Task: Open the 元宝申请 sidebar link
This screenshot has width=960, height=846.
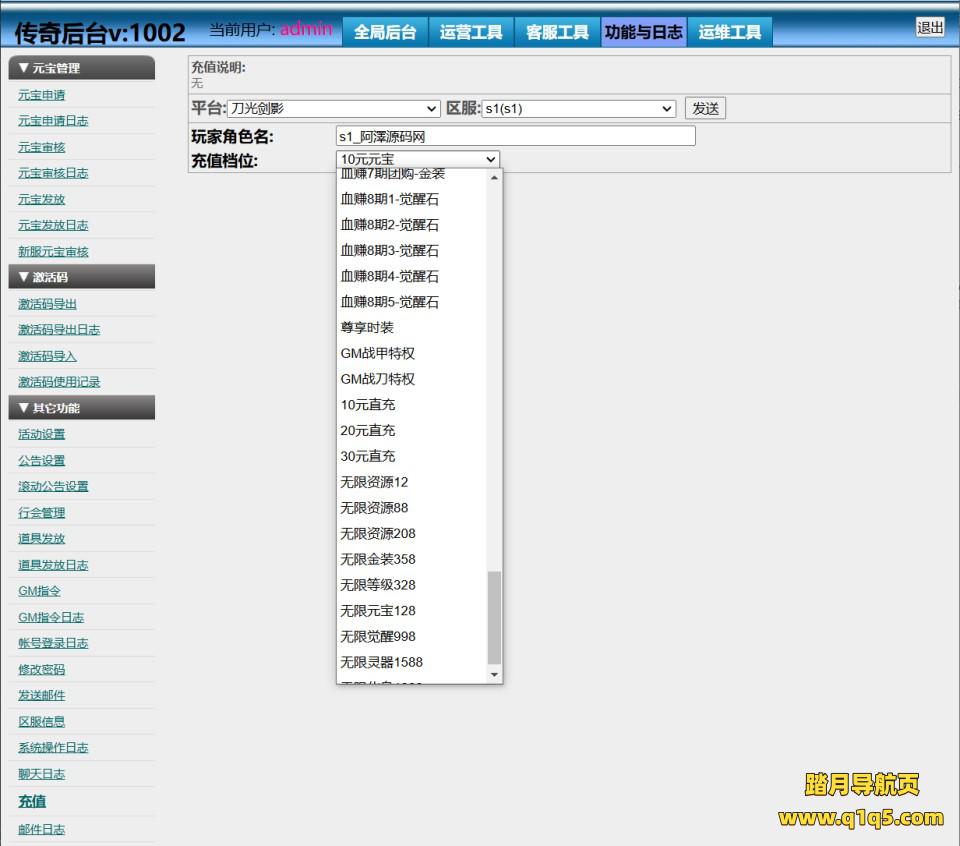Action: [x=42, y=95]
